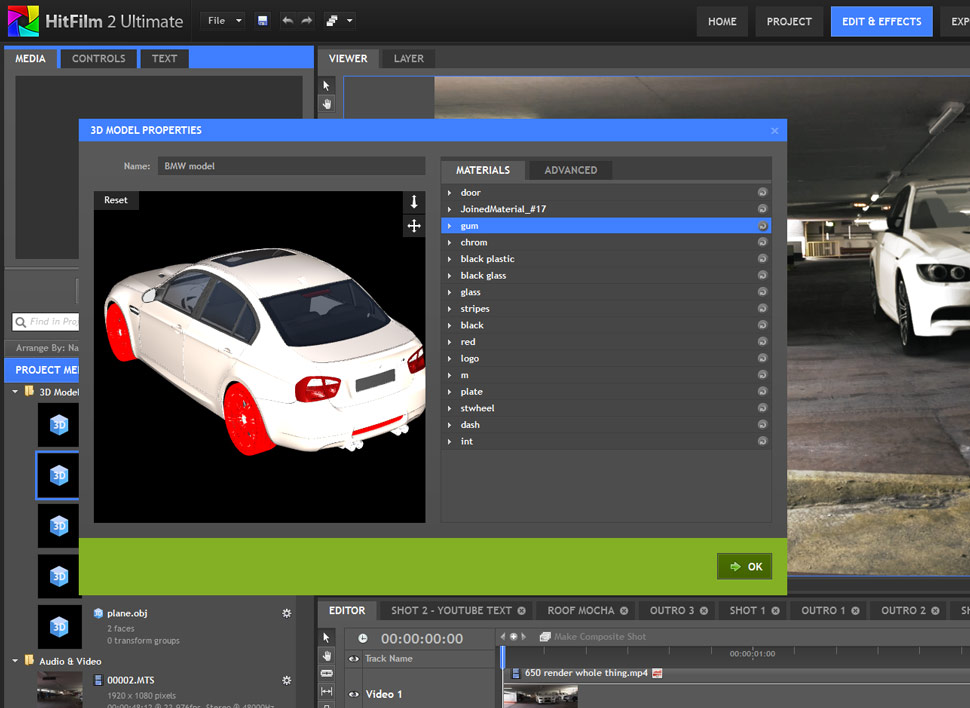Reset the model preview view
Image resolution: width=970 pixels, height=708 pixels.
click(x=116, y=200)
